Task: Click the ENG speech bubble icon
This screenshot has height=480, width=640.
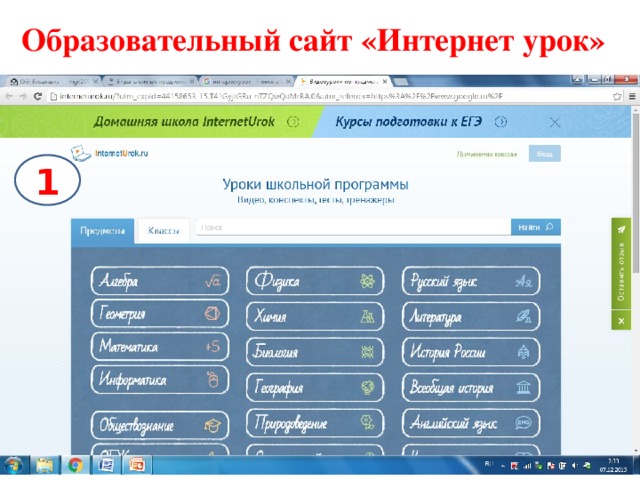Action: (x=523, y=423)
